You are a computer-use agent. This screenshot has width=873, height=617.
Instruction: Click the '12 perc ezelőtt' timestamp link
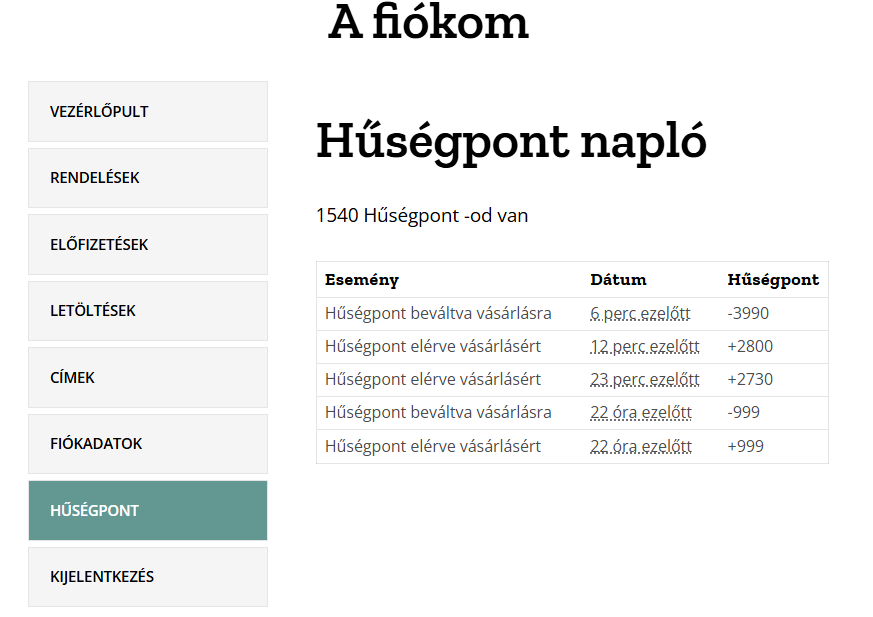(644, 346)
